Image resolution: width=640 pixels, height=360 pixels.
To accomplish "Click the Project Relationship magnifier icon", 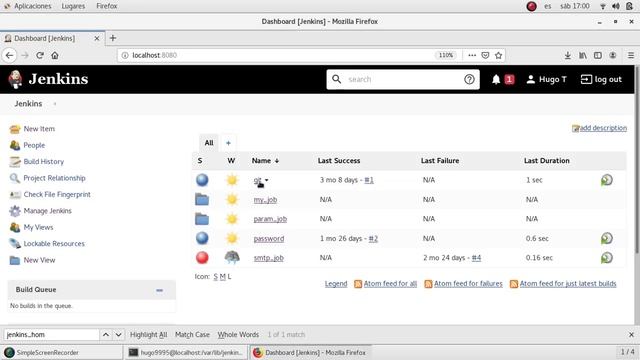I will (x=15, y=178).
